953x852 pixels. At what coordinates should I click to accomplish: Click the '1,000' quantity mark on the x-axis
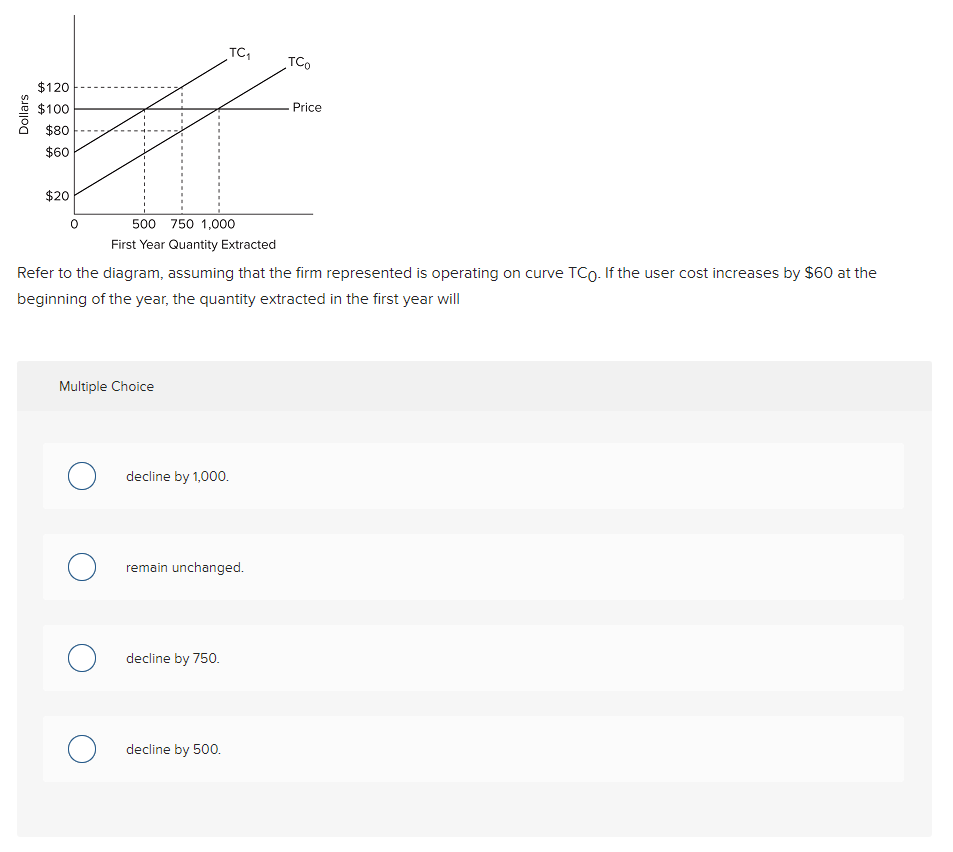[x=218, y=224]
